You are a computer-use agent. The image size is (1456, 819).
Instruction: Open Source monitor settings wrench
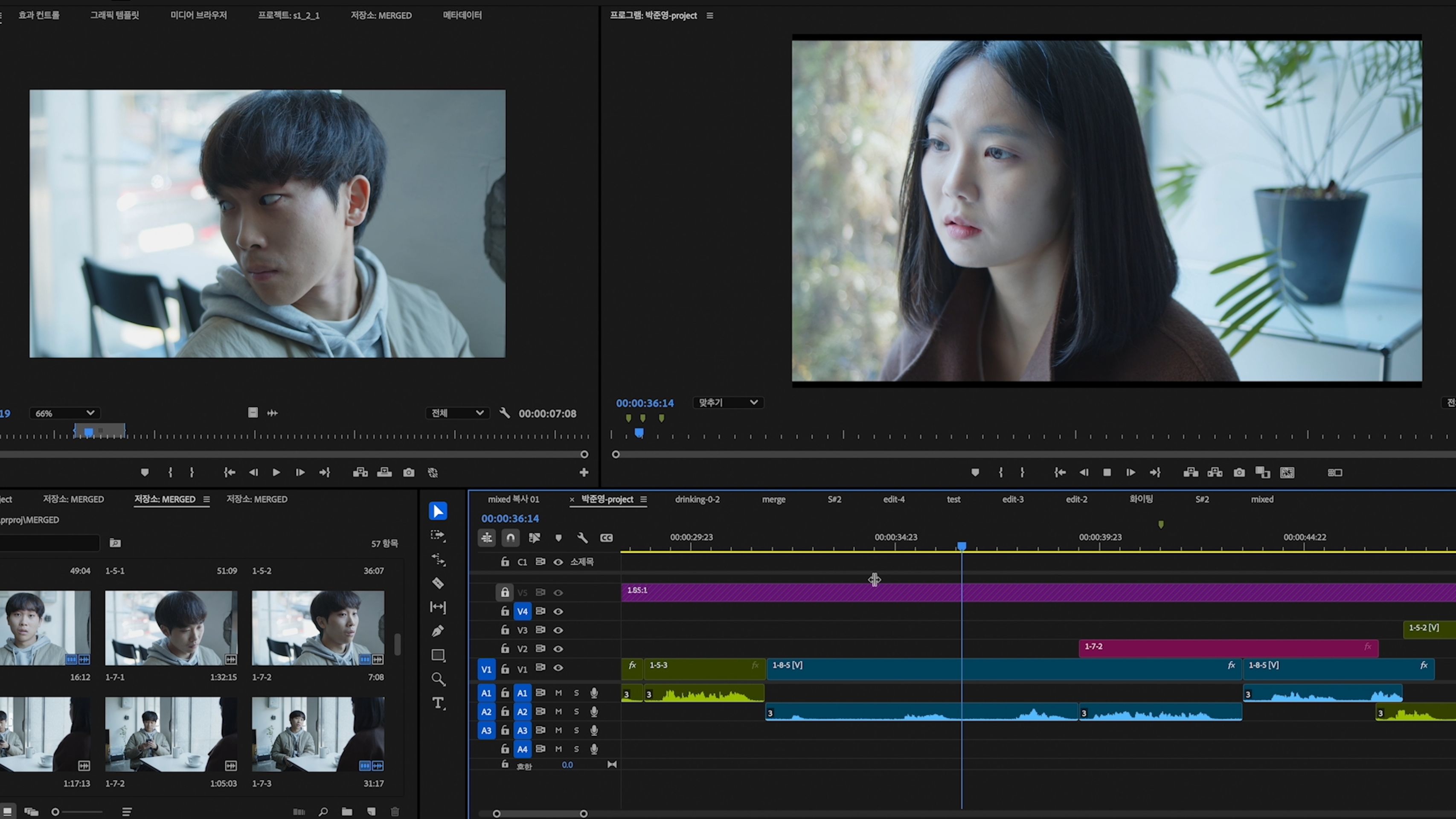[x=505, y=413]
